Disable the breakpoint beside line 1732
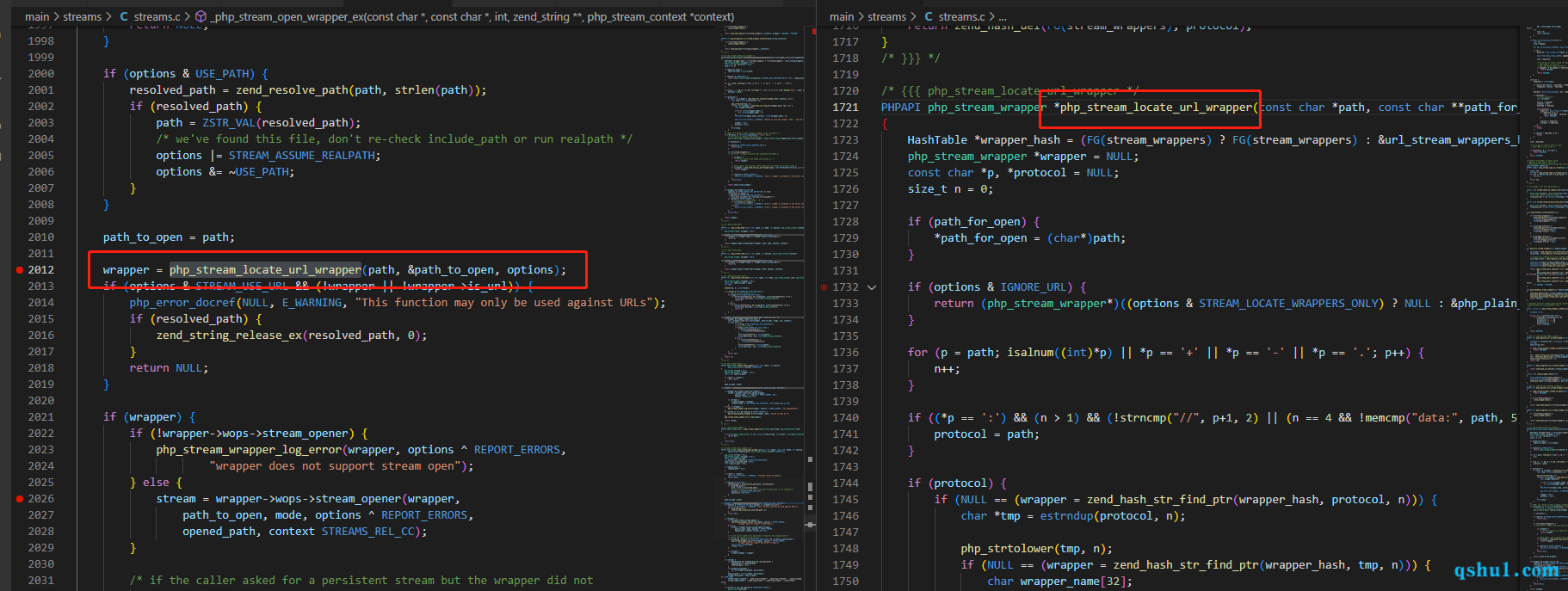The height and width of the screenshot is (591, 1568). [x=824, y=286]
